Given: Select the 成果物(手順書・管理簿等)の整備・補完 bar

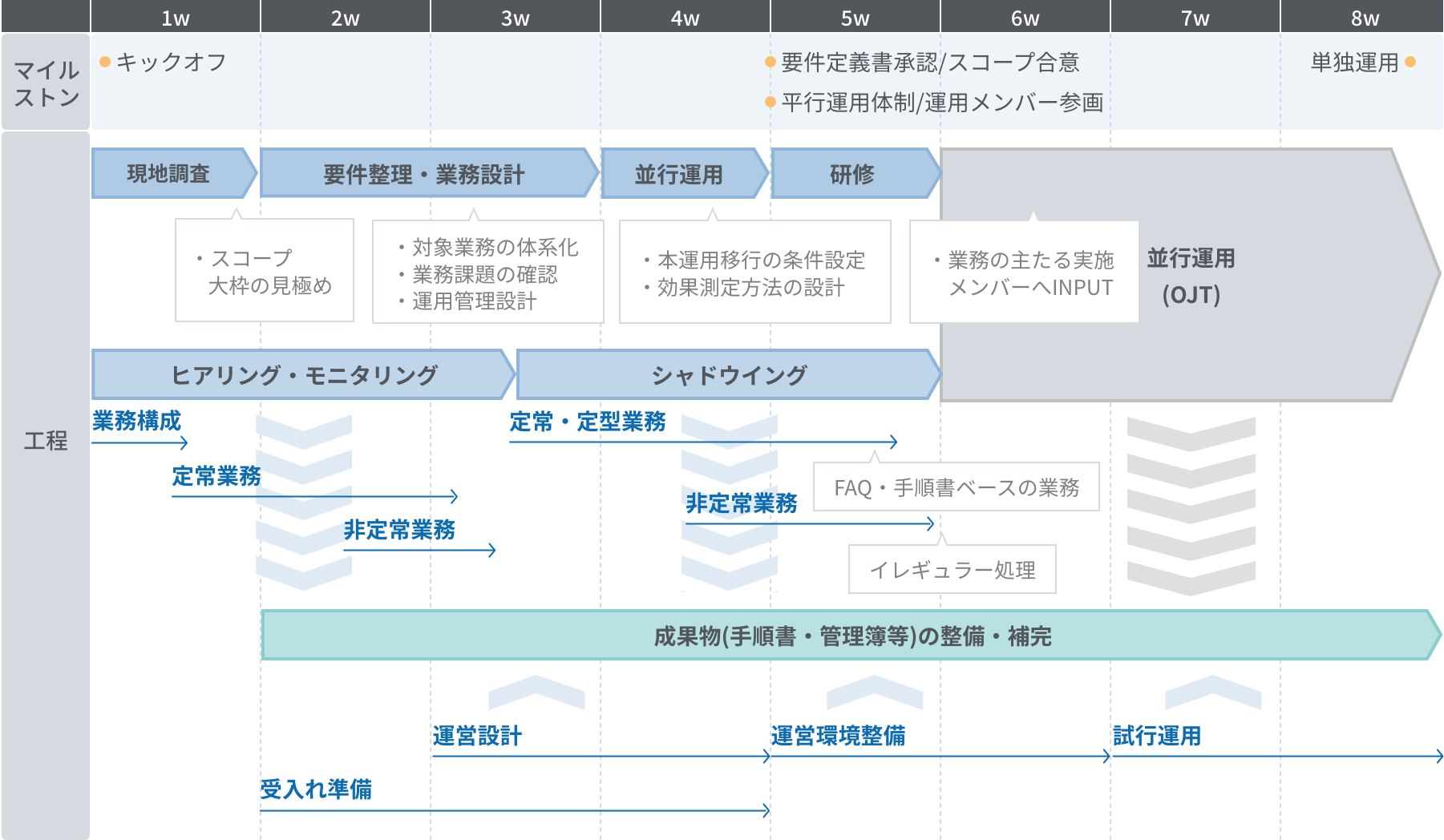Looking at the screenshot, I should point(851,636).
